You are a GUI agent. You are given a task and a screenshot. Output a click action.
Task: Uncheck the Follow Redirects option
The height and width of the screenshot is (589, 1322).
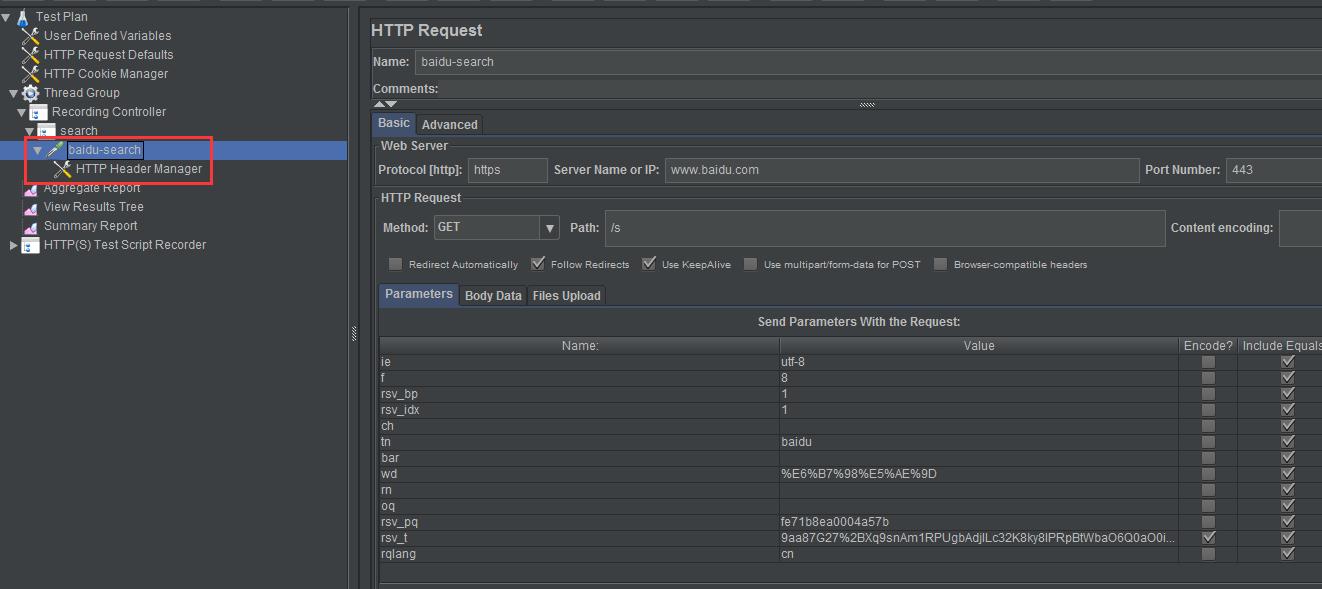pos(538,264)
